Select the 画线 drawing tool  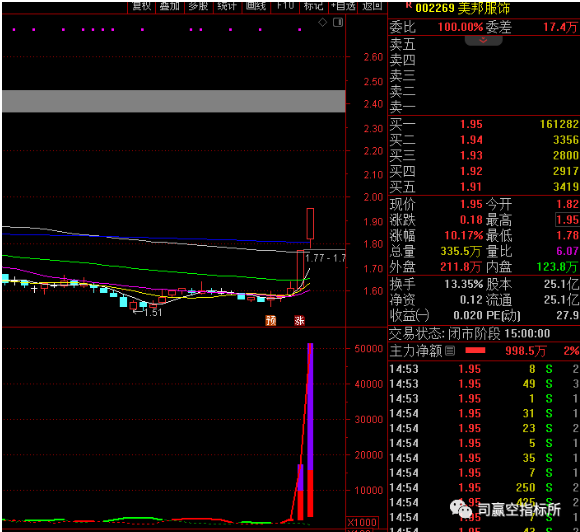256,6
